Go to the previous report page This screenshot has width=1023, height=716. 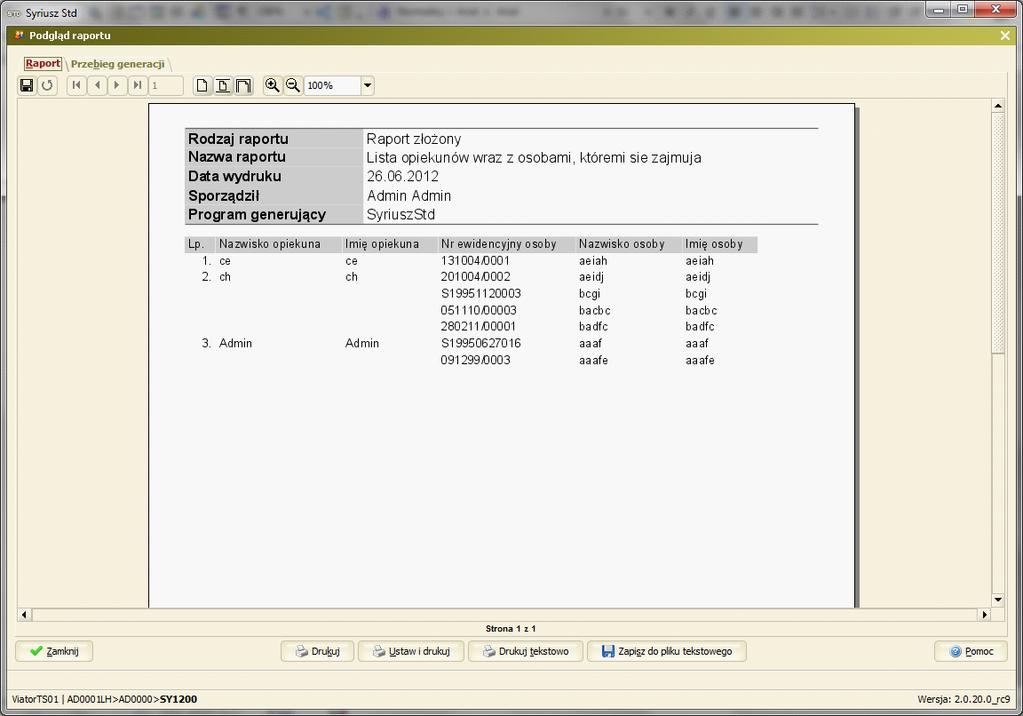[97, 86]
